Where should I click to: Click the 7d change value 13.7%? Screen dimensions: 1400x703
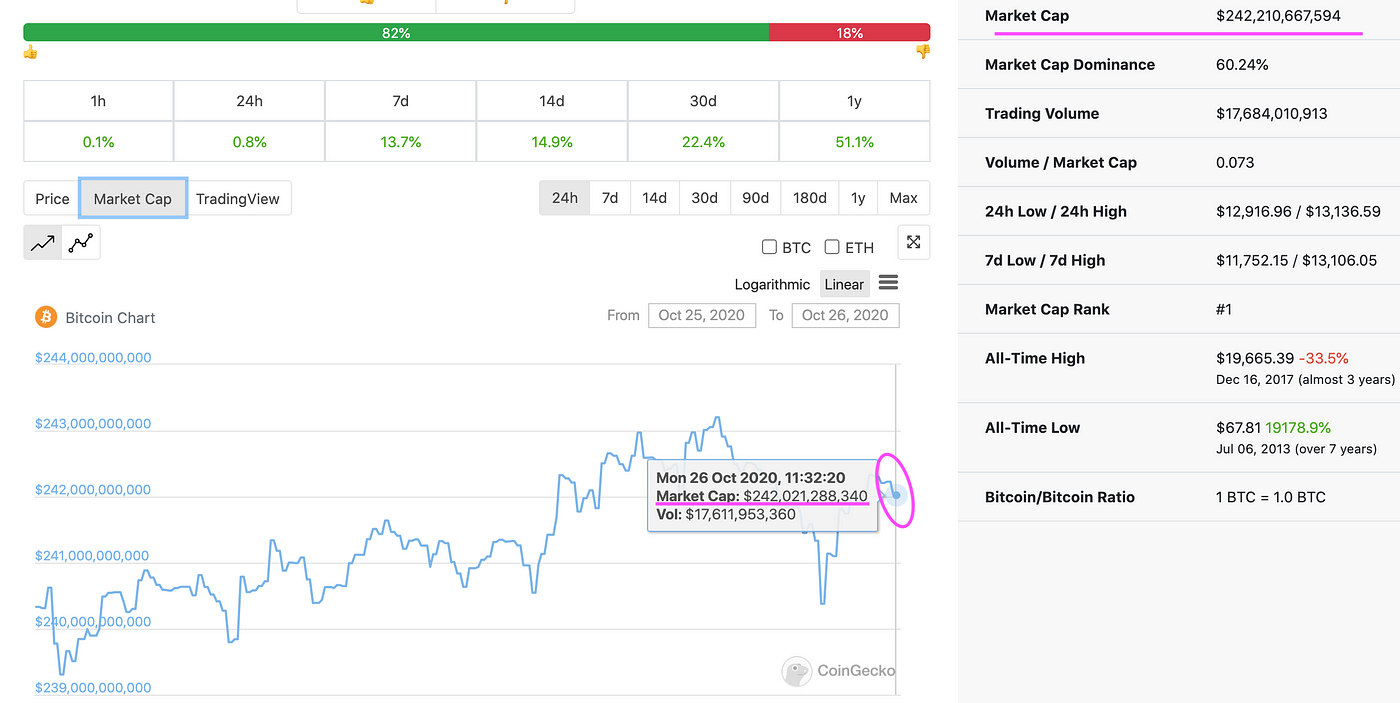(401, 142)
